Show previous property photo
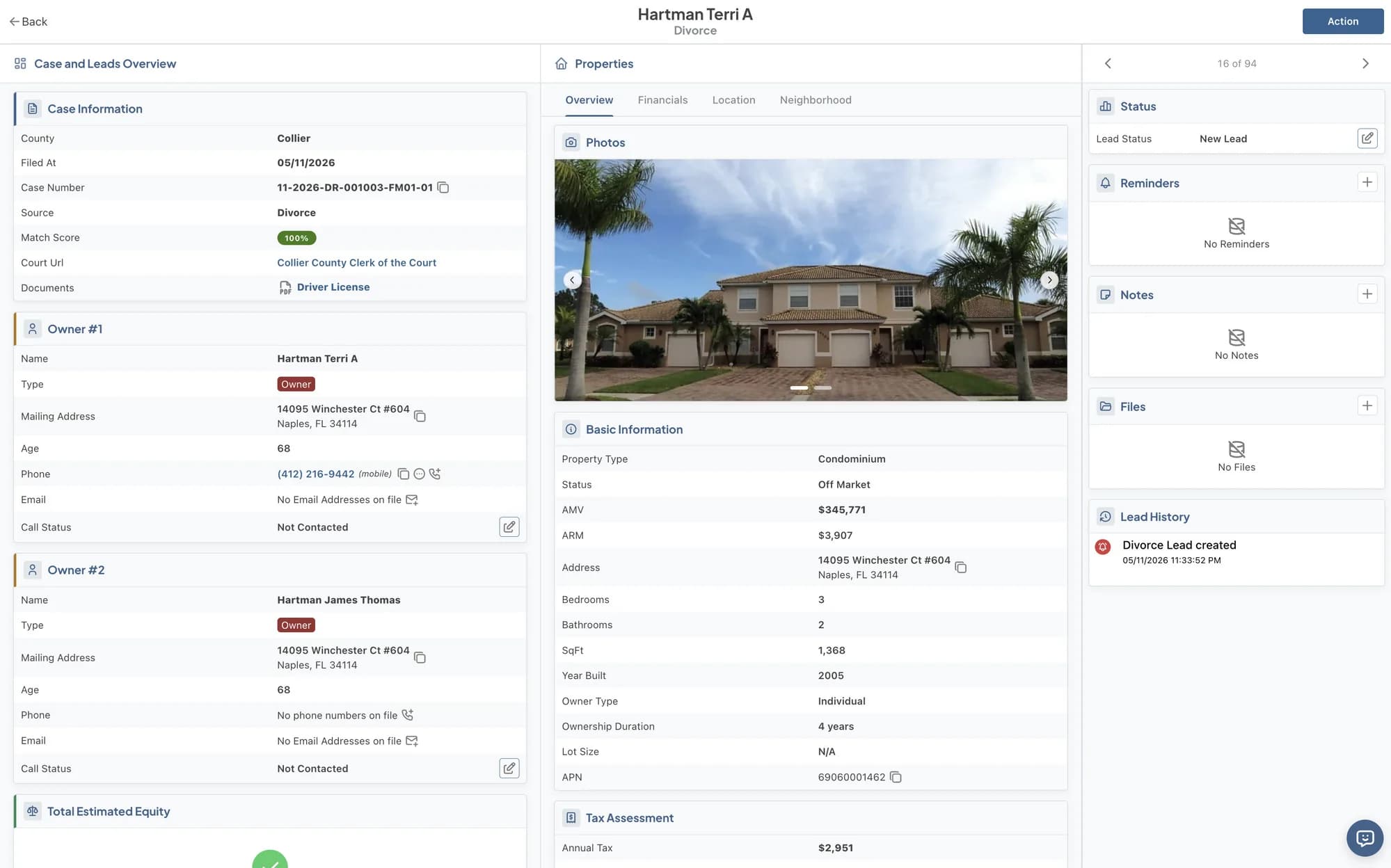This screenshot has height=868, width=1391. [572, 280]
